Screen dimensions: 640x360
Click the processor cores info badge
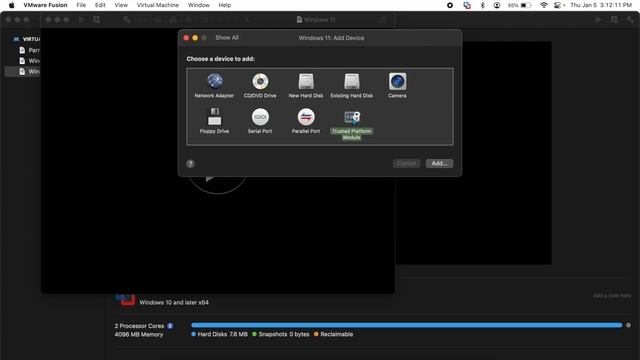[170, 326]
